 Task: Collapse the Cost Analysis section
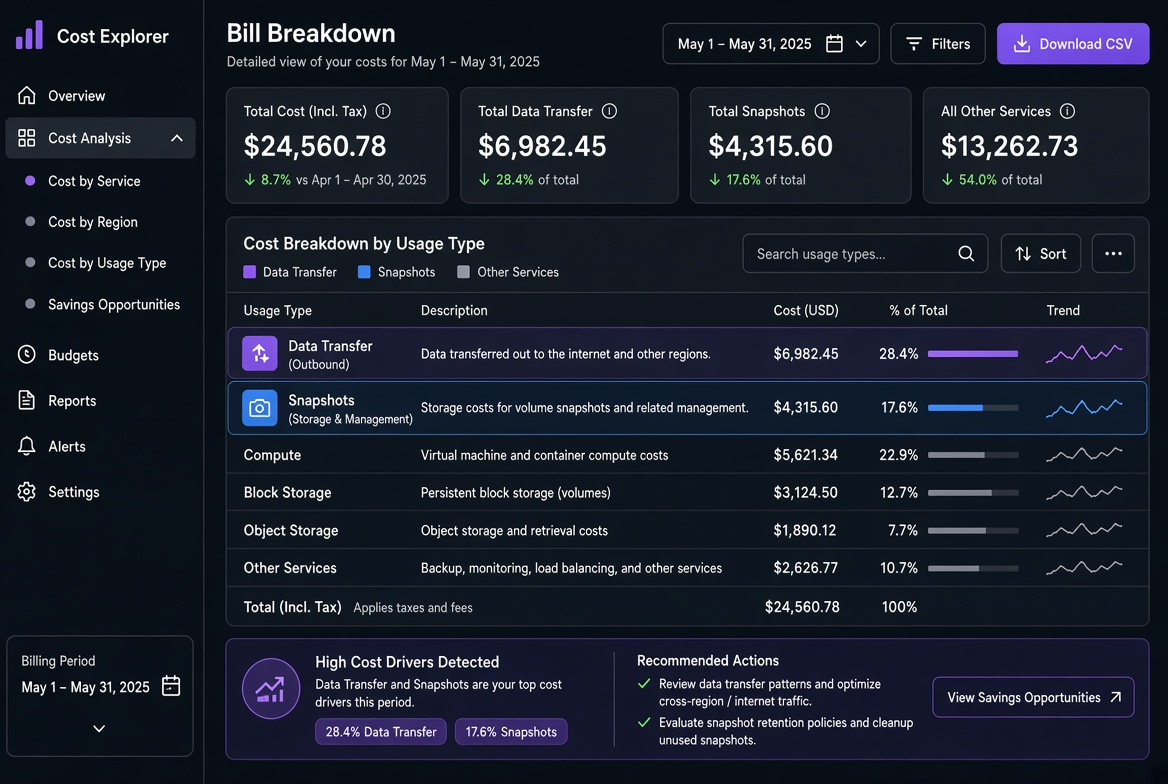tap(177, 138)
